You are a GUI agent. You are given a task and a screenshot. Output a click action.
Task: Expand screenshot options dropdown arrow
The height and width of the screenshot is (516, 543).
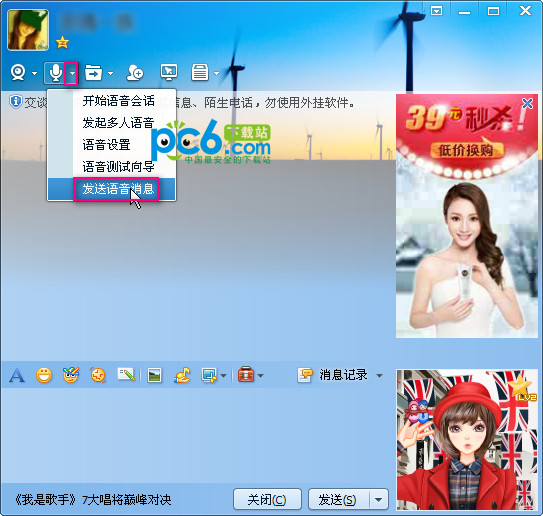coord(223,375)
